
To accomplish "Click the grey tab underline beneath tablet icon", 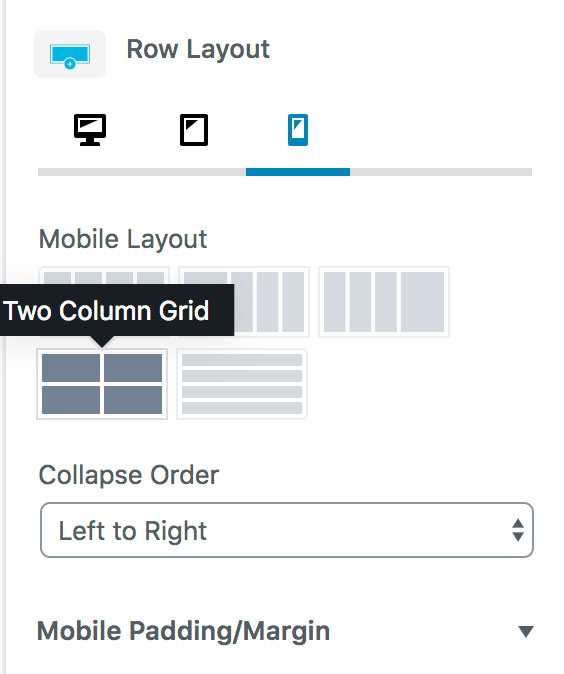I will [194, 172].
